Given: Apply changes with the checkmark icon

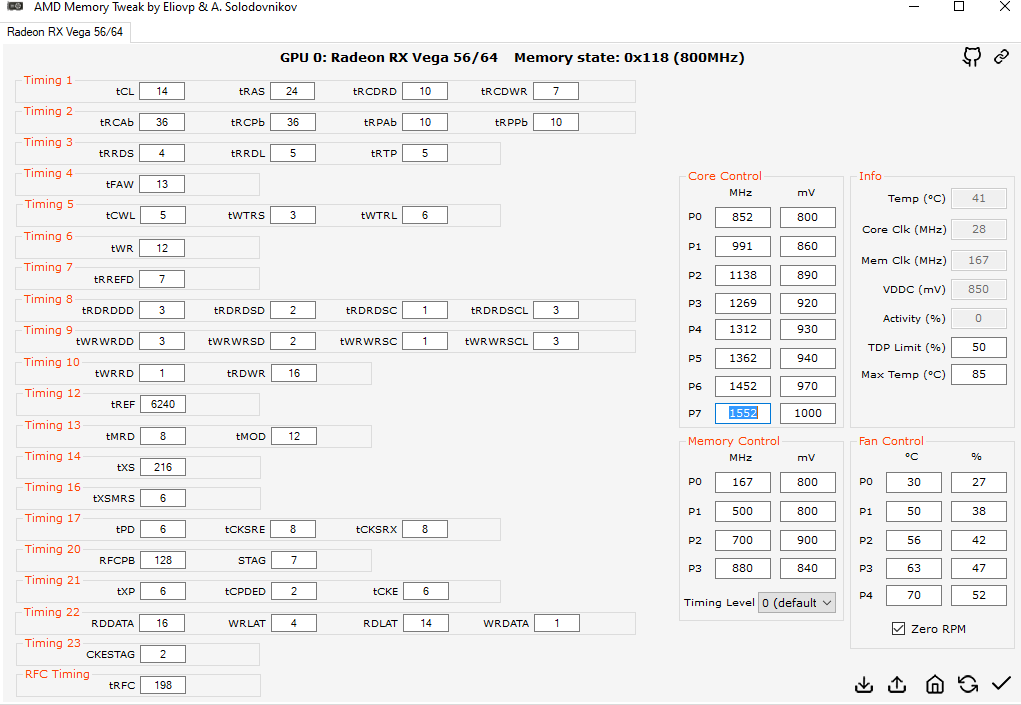Looking at the screenshot, I should [1001, 684].
